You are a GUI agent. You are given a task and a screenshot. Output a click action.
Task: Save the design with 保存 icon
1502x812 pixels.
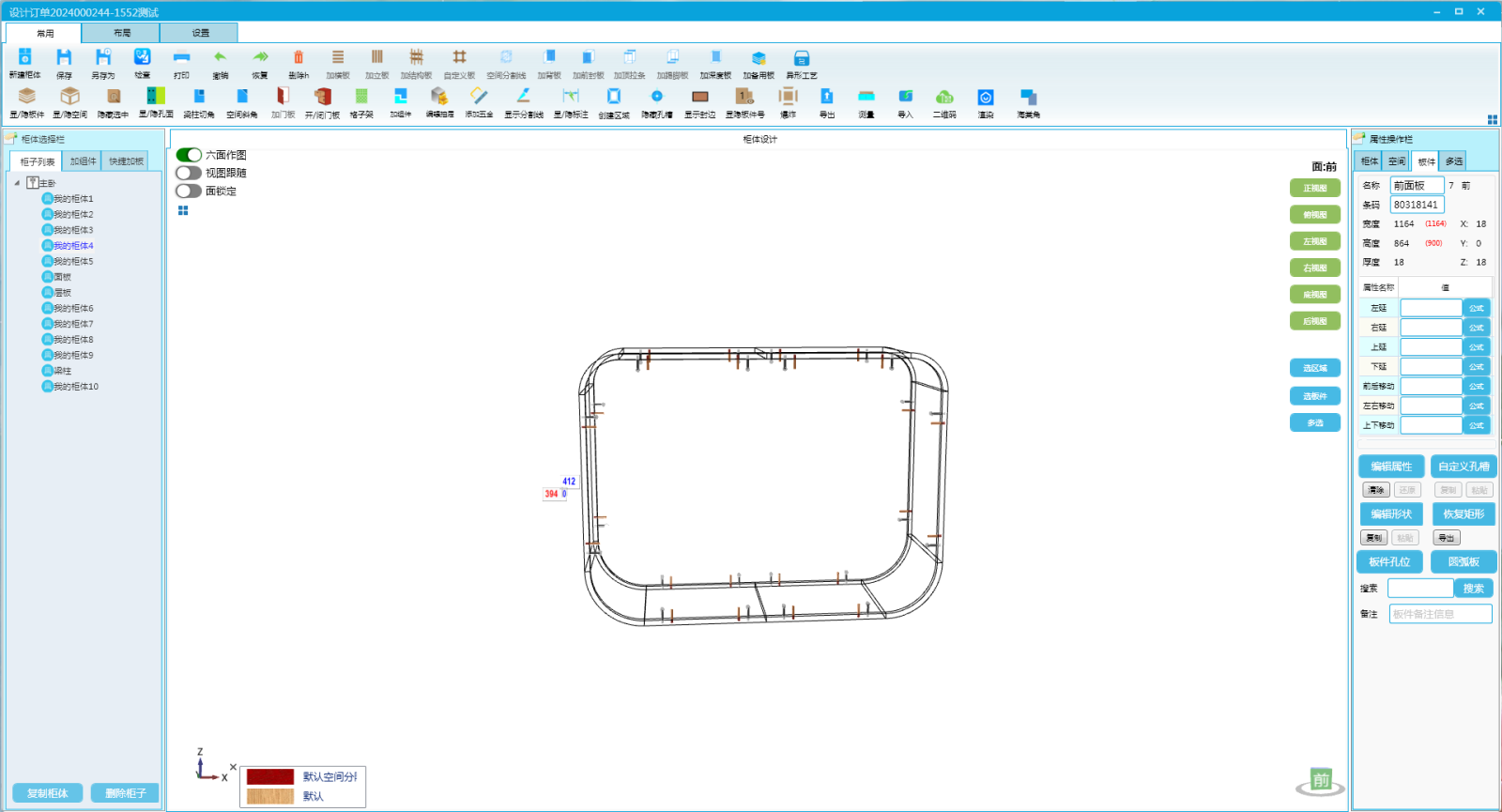[64, 57]
